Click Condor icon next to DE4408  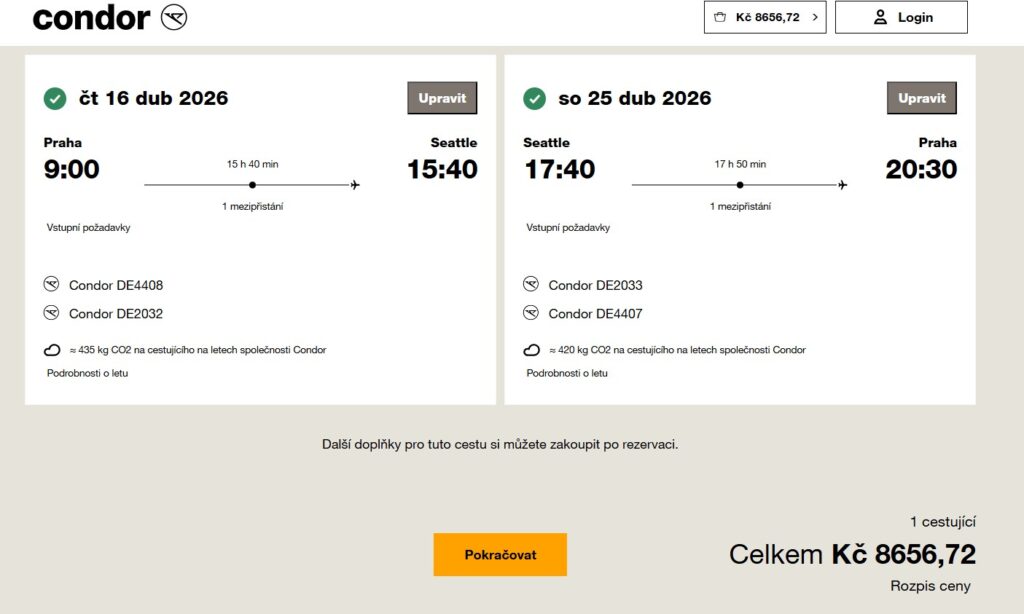coord(52,285)
